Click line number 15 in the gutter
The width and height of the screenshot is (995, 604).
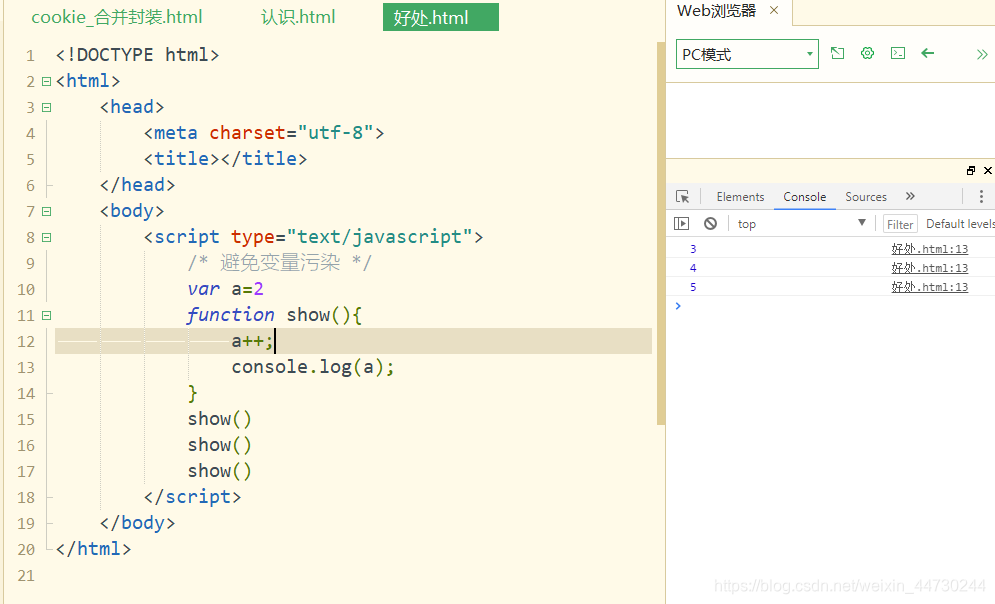(x=26, y=420)
